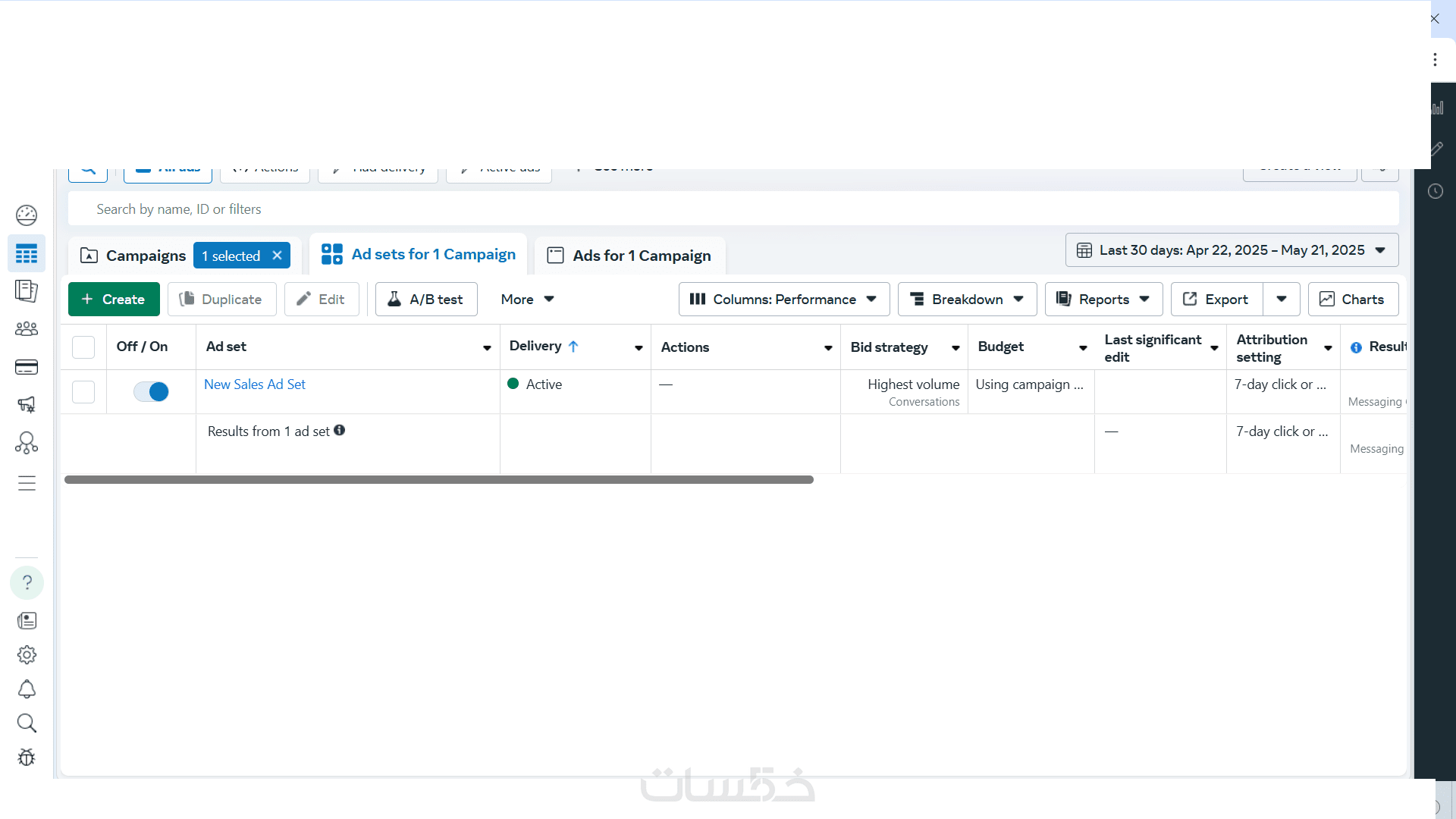Open the Breakdown dropdown

coord(967,300)
